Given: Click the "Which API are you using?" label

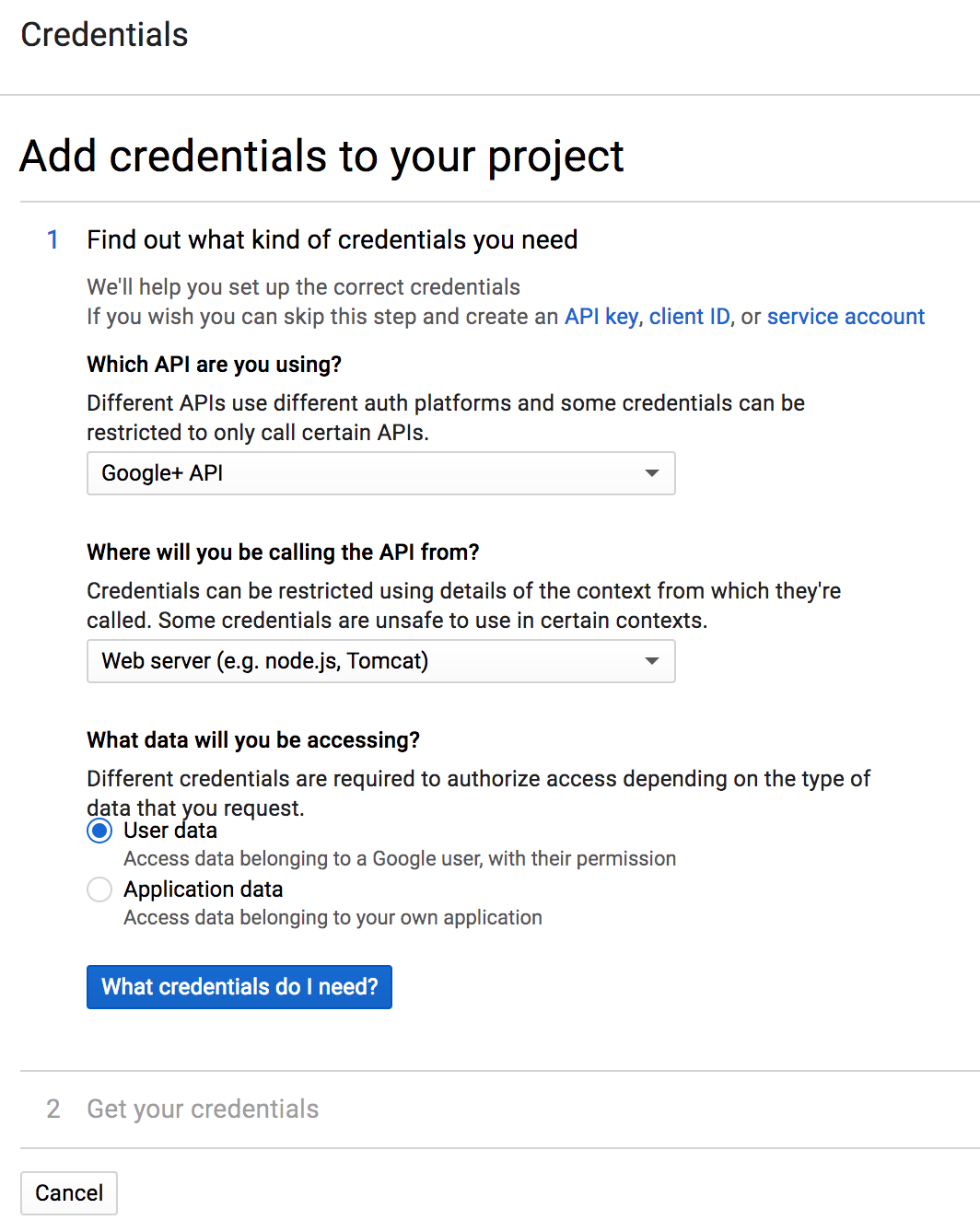Looking at the screenshot, I should point(214,365).
